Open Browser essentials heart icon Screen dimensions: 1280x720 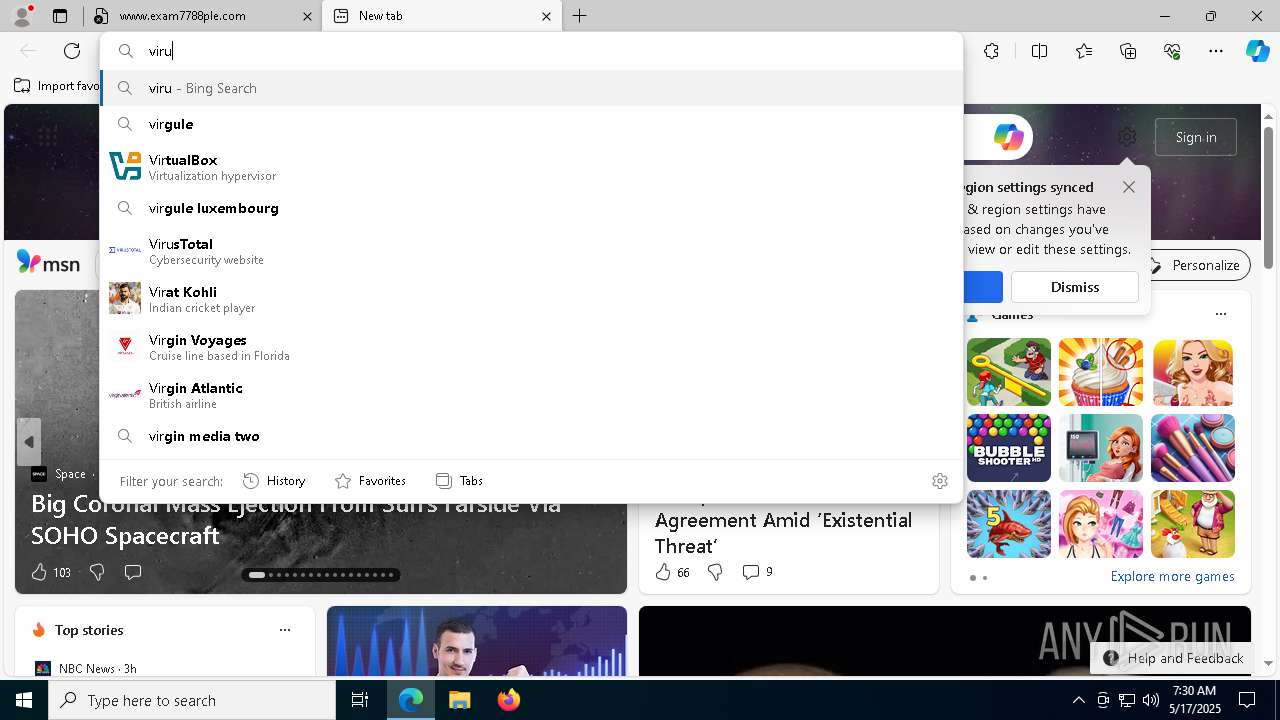tap(1172, 51)
